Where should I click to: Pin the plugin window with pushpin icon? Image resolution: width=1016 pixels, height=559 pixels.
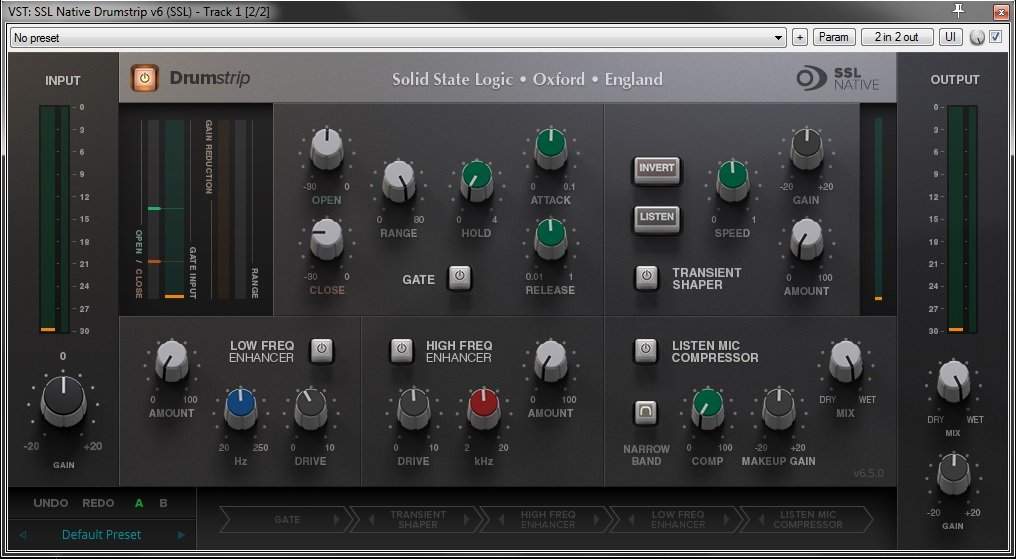pyautogui.click(x=958, y=11)
